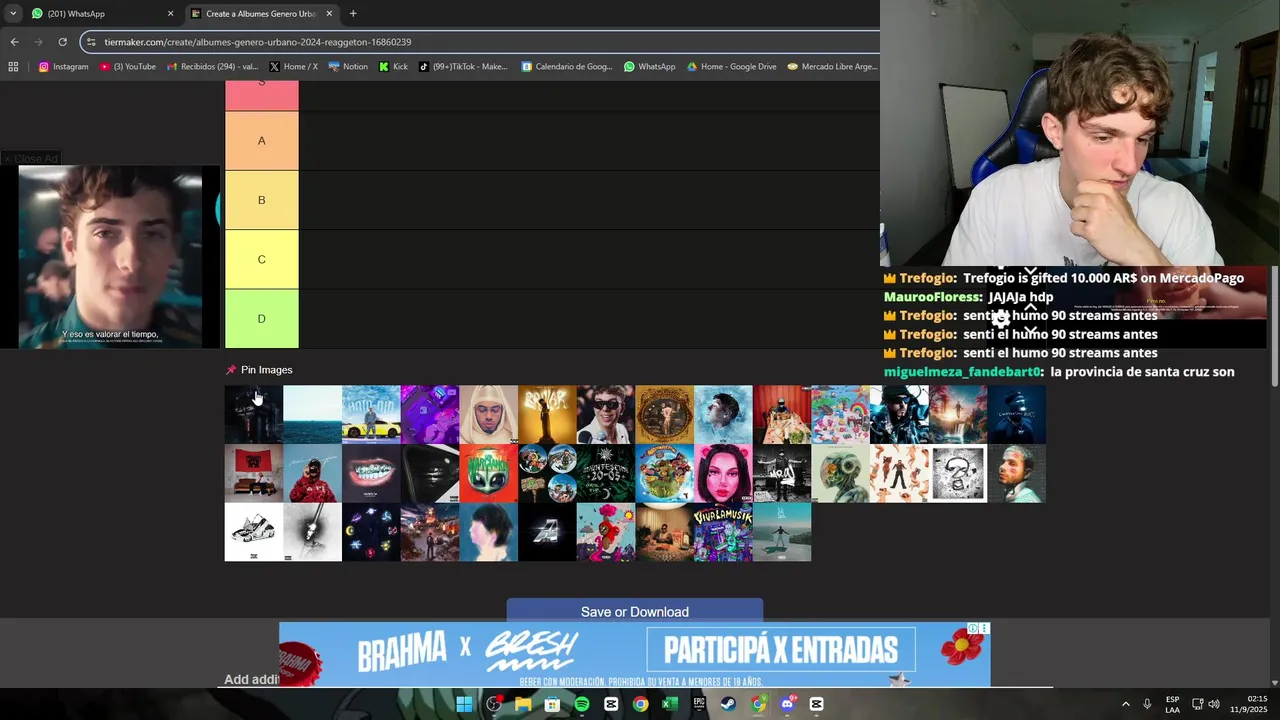This screenshot has width=1280, height=720.
Task: Open the Home - Google Drive bookmark
Action: [731, 67]
